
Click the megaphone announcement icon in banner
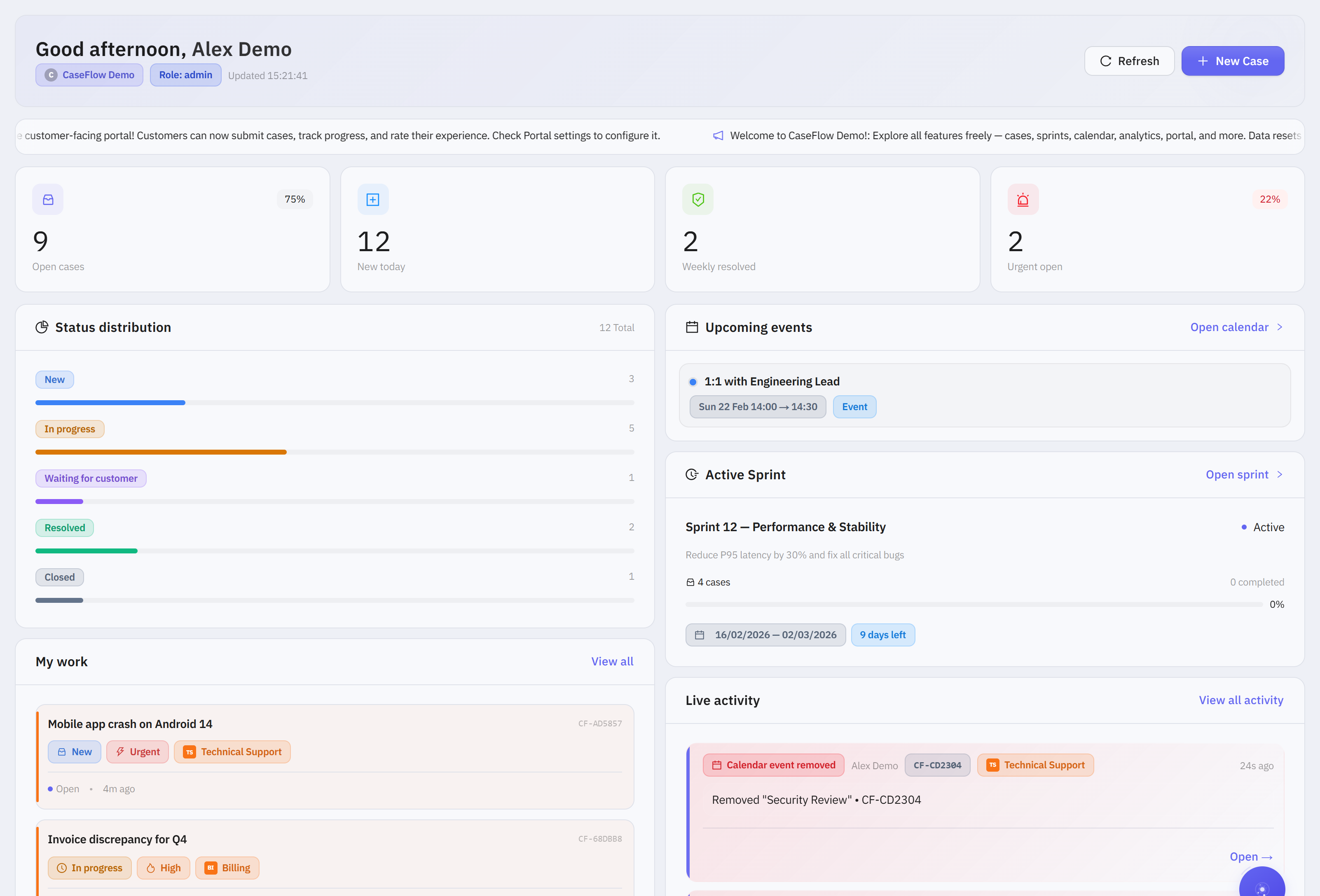pos(718,136)
